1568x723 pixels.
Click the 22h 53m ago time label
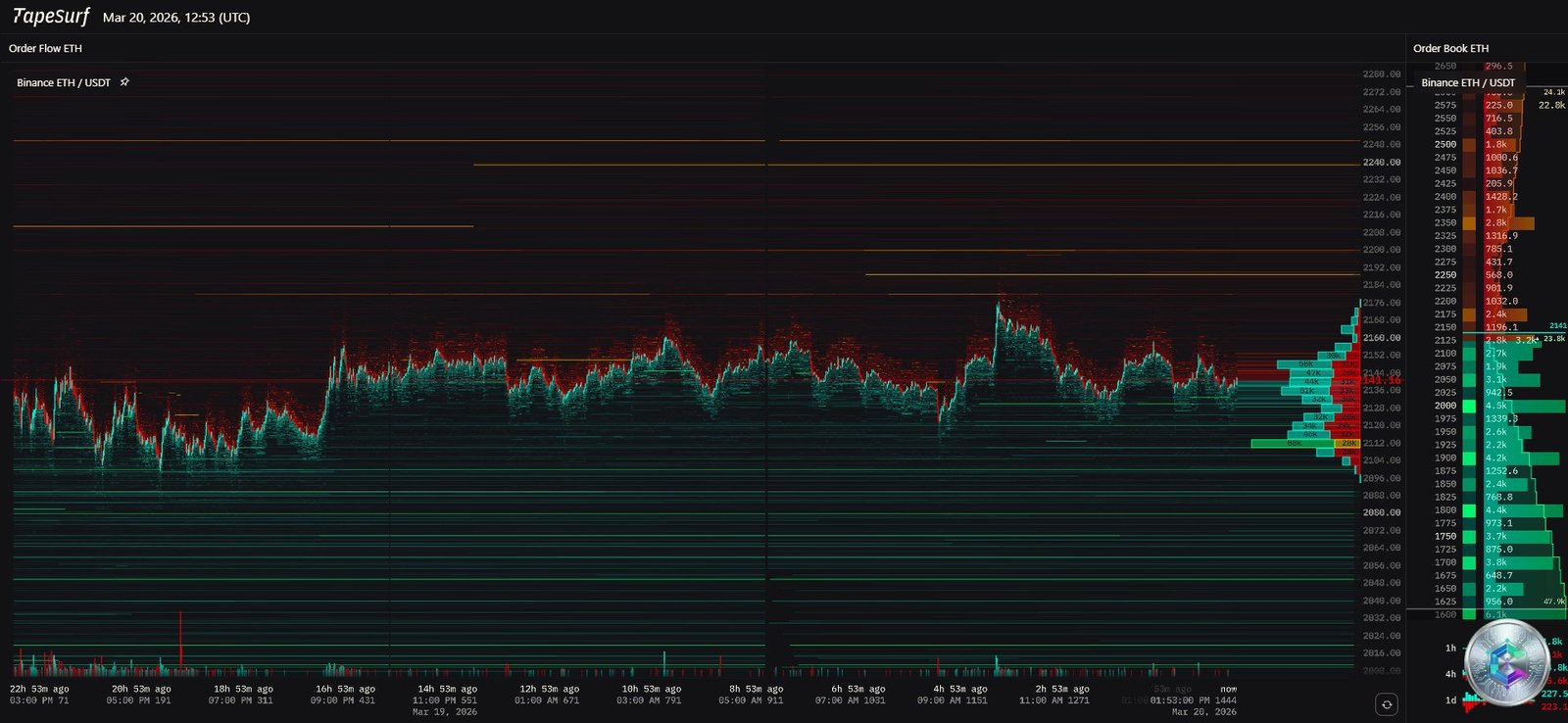pyautogui.click(x=39, y=689)
